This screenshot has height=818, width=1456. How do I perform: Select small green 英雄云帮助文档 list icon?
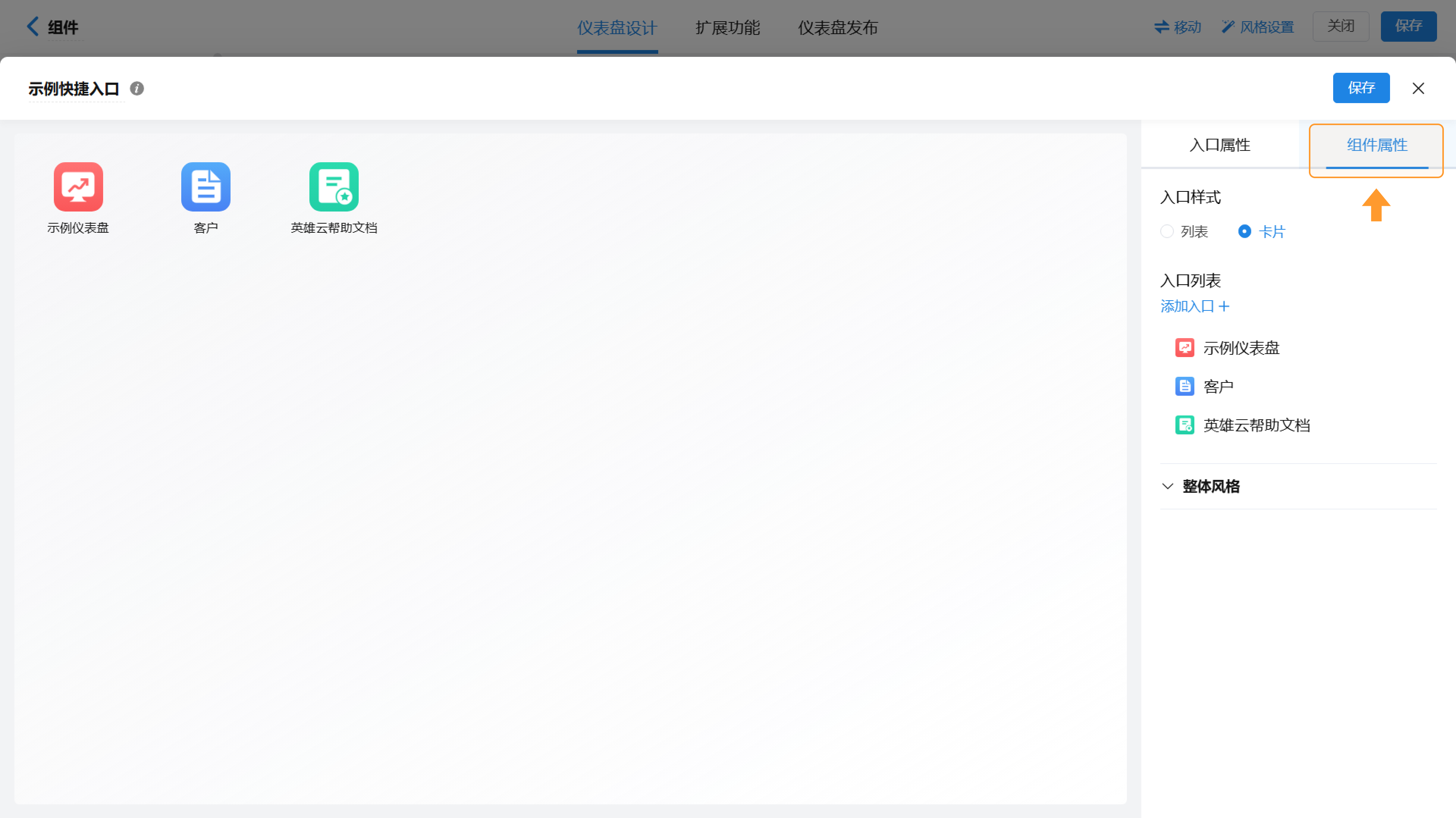(x=1185, y=425)
